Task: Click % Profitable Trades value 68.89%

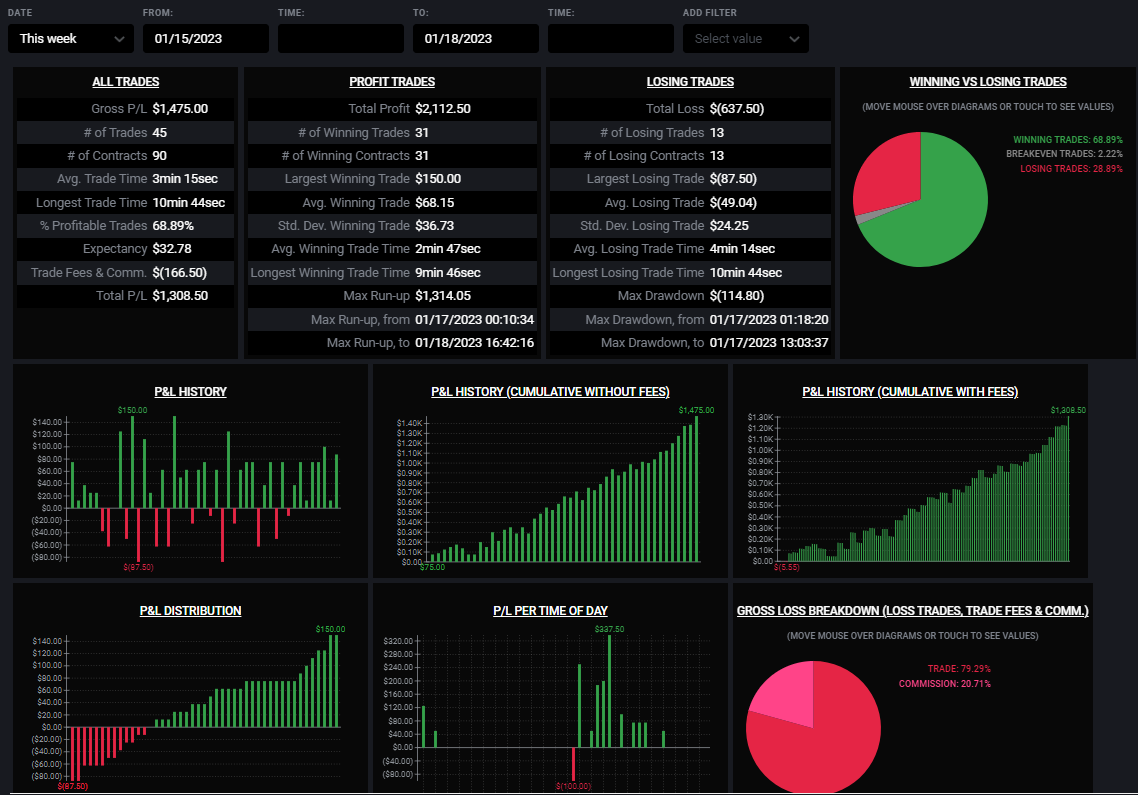Action: point(173,226)
